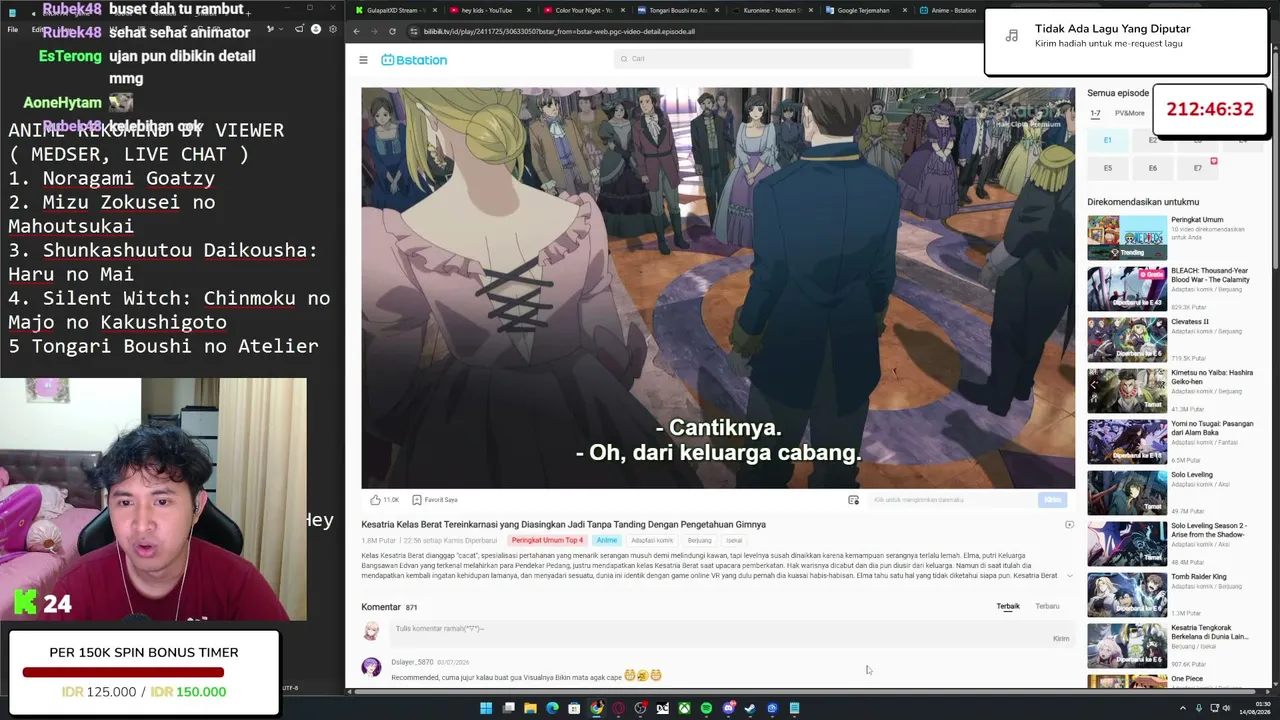
Task: Select episode E7
Action: click(1198, 168)
